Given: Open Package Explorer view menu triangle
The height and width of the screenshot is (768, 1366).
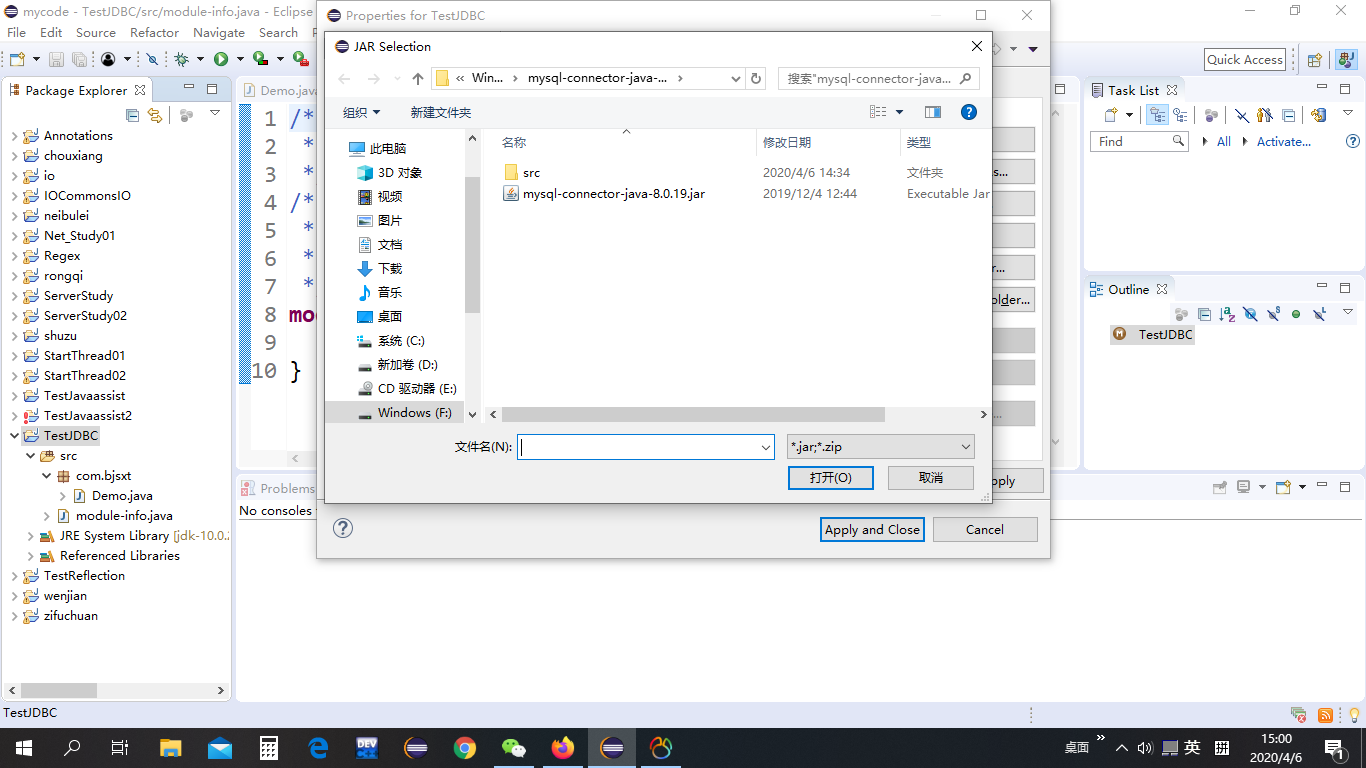Looking at the screenshot, I should [x=215, y=114].
